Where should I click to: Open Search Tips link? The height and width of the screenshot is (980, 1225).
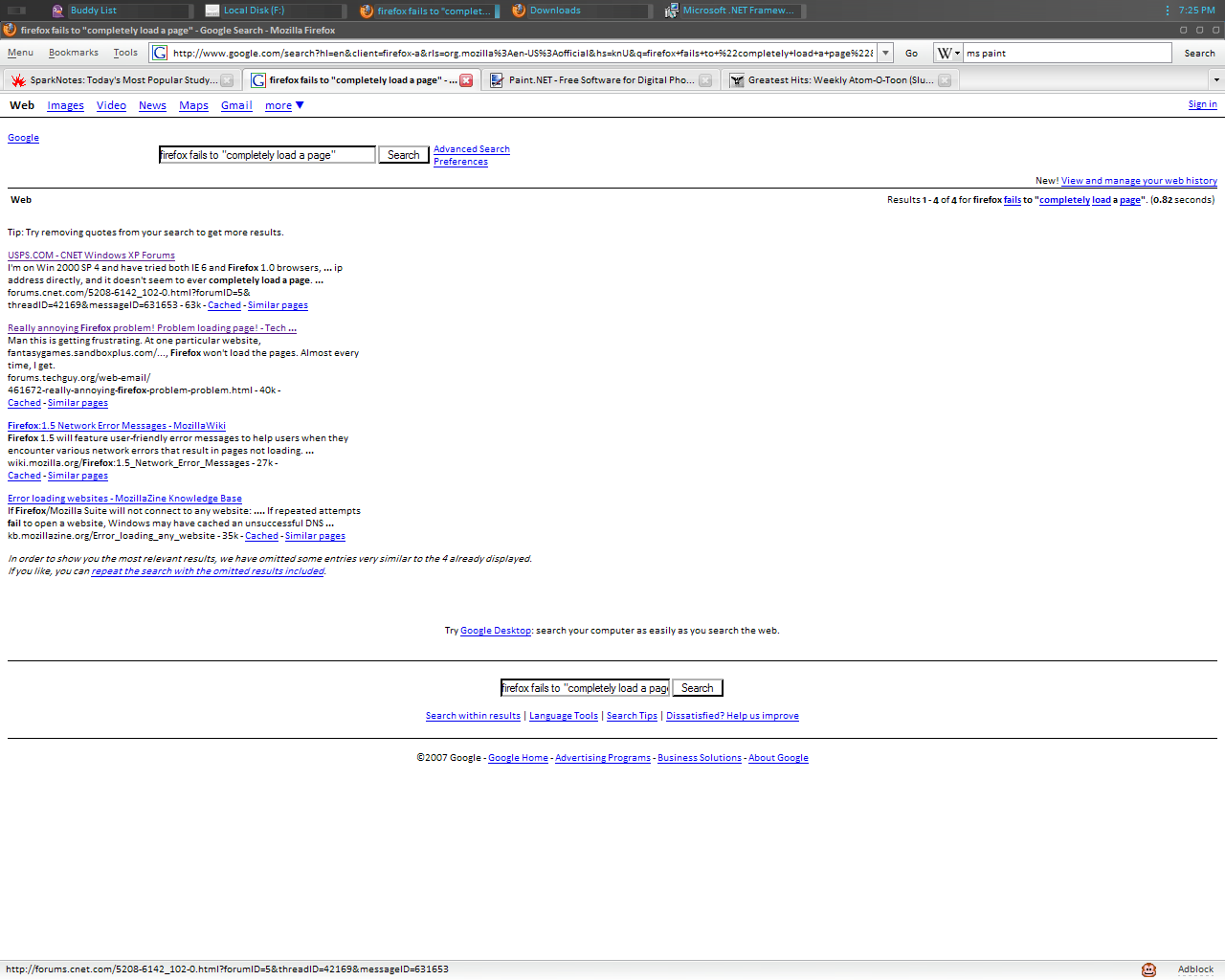(632, 716)
